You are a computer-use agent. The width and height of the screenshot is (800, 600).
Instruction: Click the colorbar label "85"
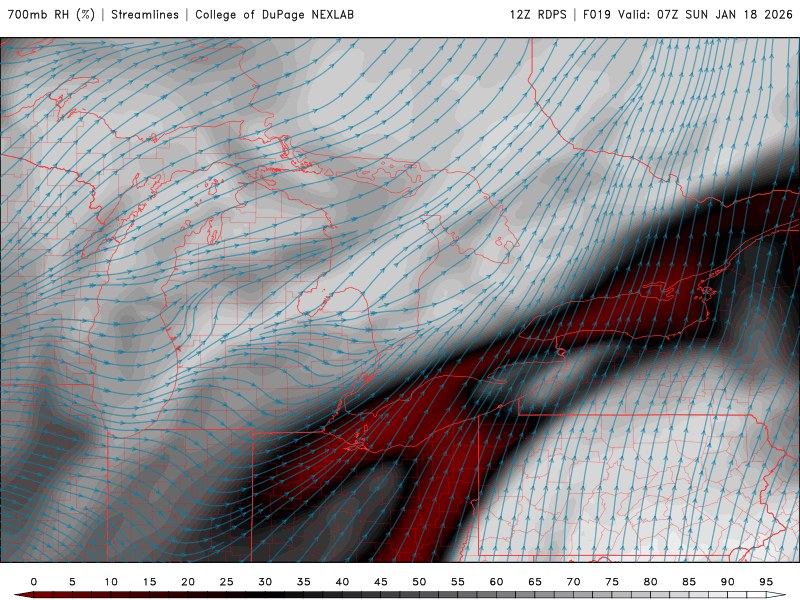tap(689, 582)
